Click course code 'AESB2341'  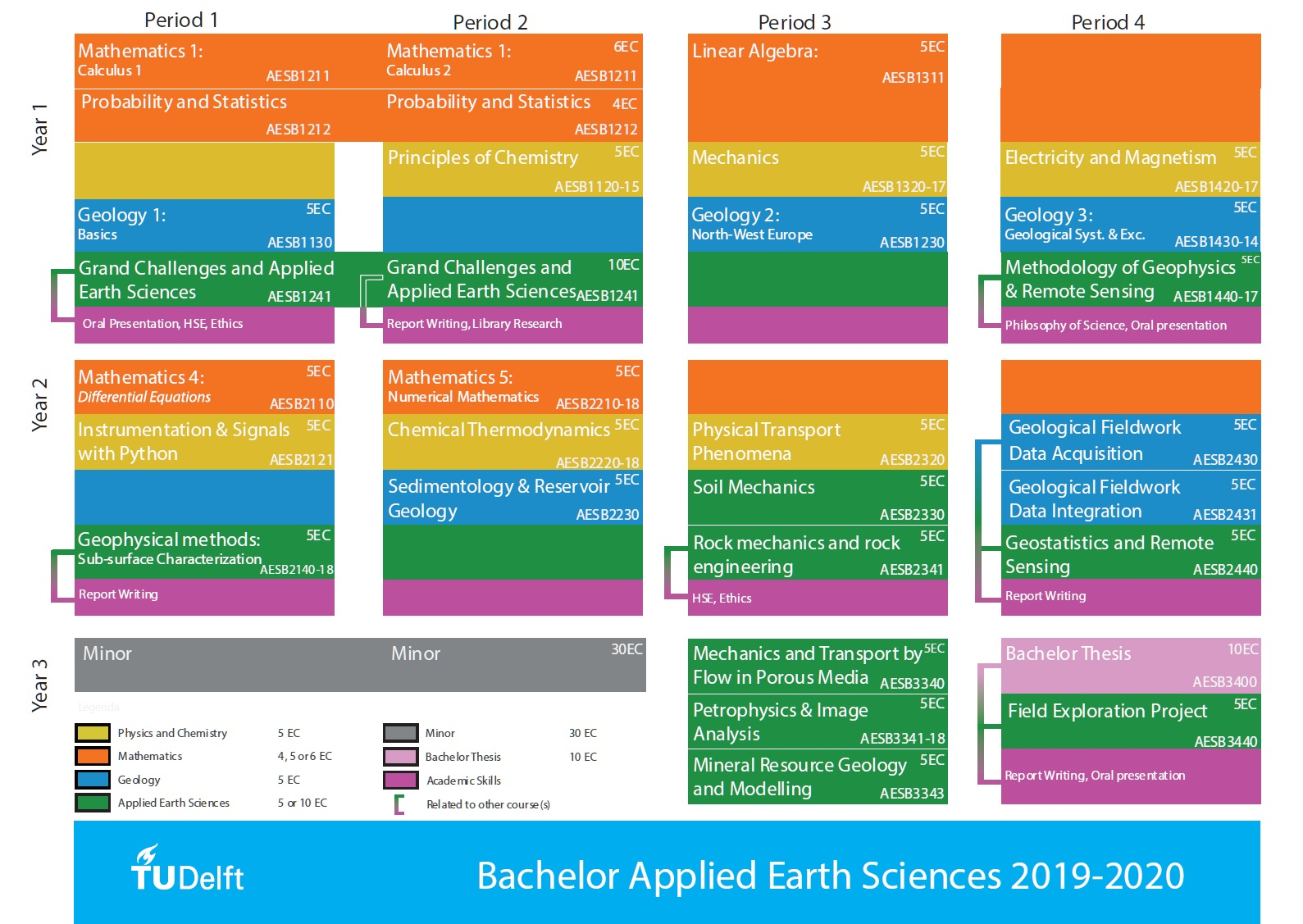click(x=912, y=570)
